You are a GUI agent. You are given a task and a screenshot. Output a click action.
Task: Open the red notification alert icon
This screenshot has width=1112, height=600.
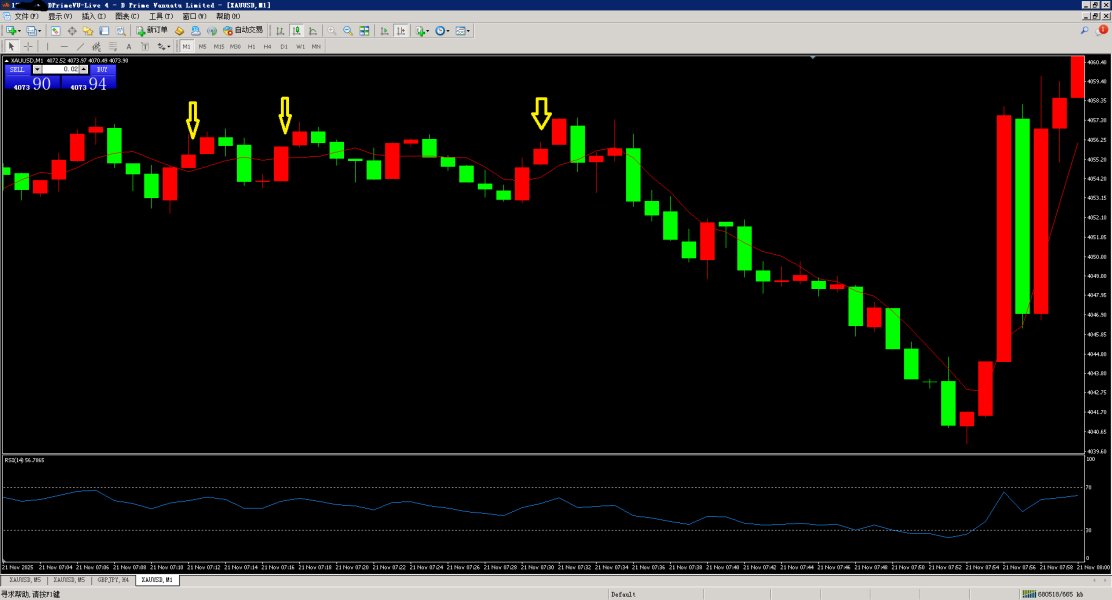tap(1102, 30)
